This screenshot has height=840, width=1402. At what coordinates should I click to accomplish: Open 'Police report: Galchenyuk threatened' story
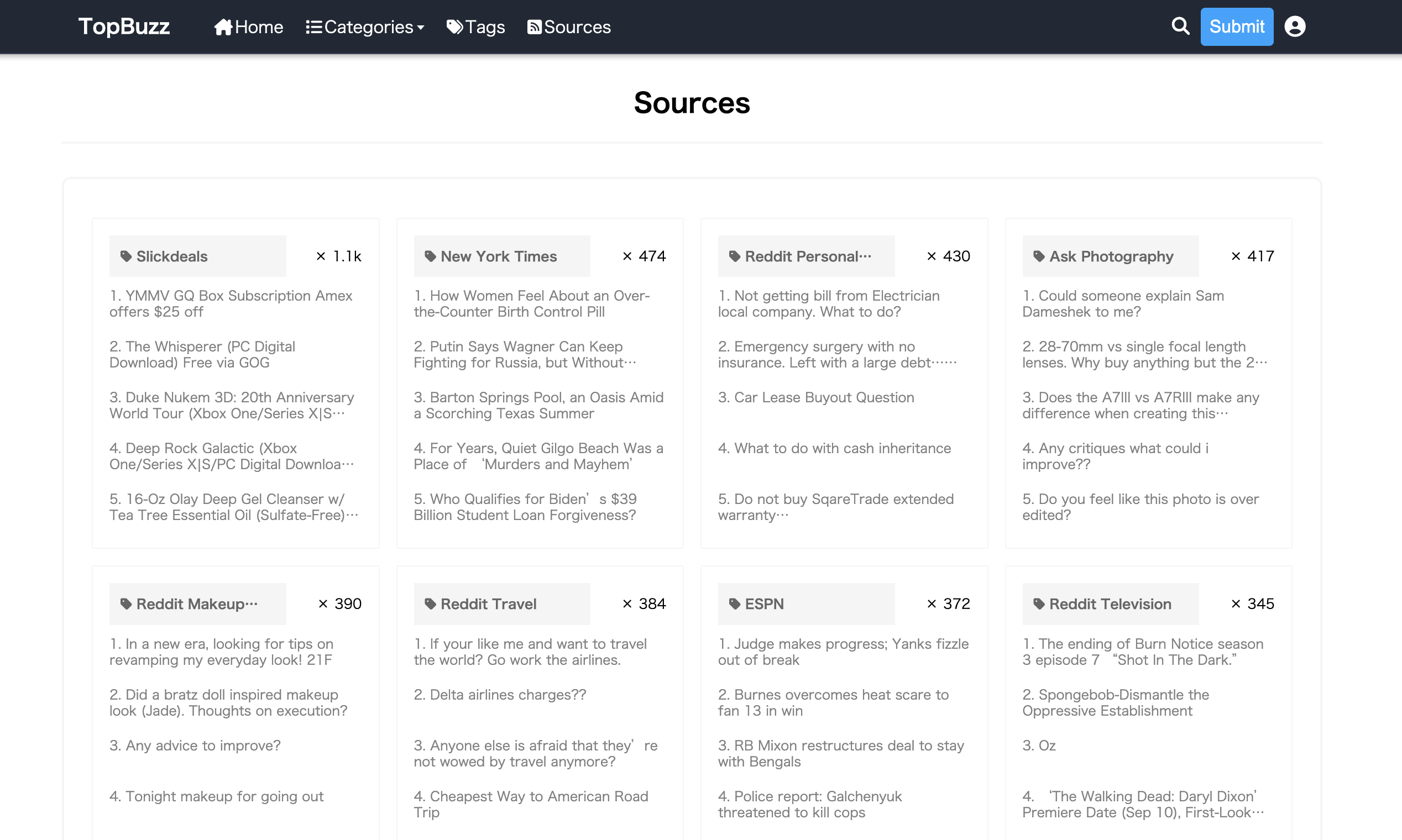[x=810, y=804]
